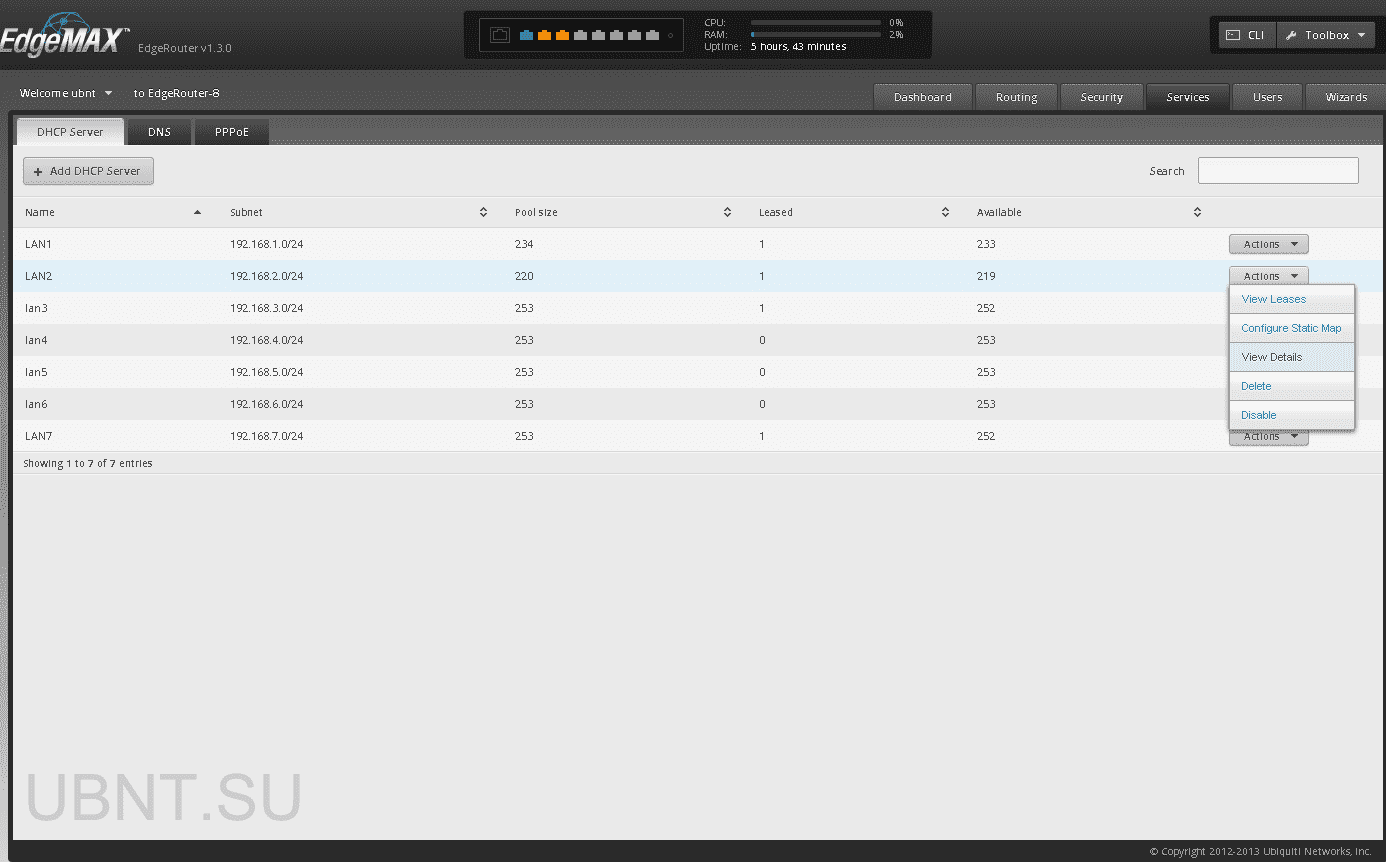Screen dimensions: 1386x862
Task: Switch to the DNS tab
Action: pos(159,131)
